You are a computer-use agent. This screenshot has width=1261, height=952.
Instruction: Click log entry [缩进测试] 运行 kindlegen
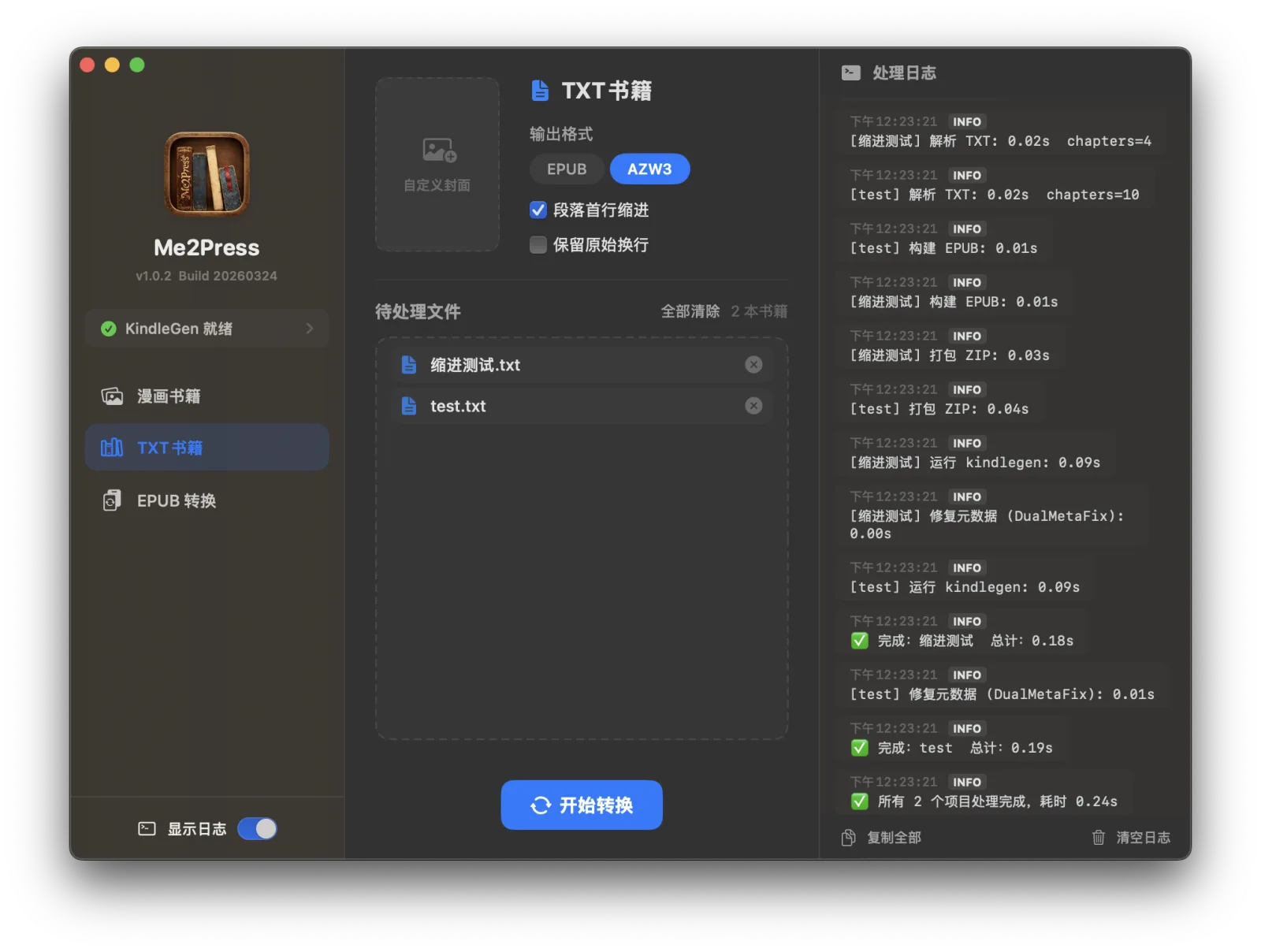tap(975, 453)
